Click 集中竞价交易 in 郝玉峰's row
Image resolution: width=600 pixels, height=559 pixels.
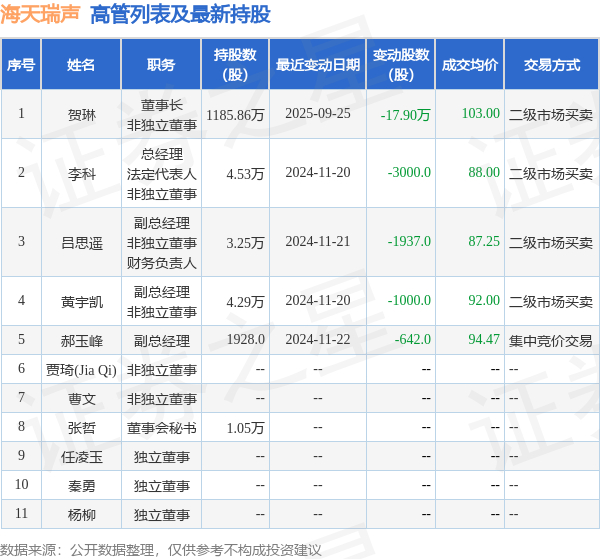551,341
